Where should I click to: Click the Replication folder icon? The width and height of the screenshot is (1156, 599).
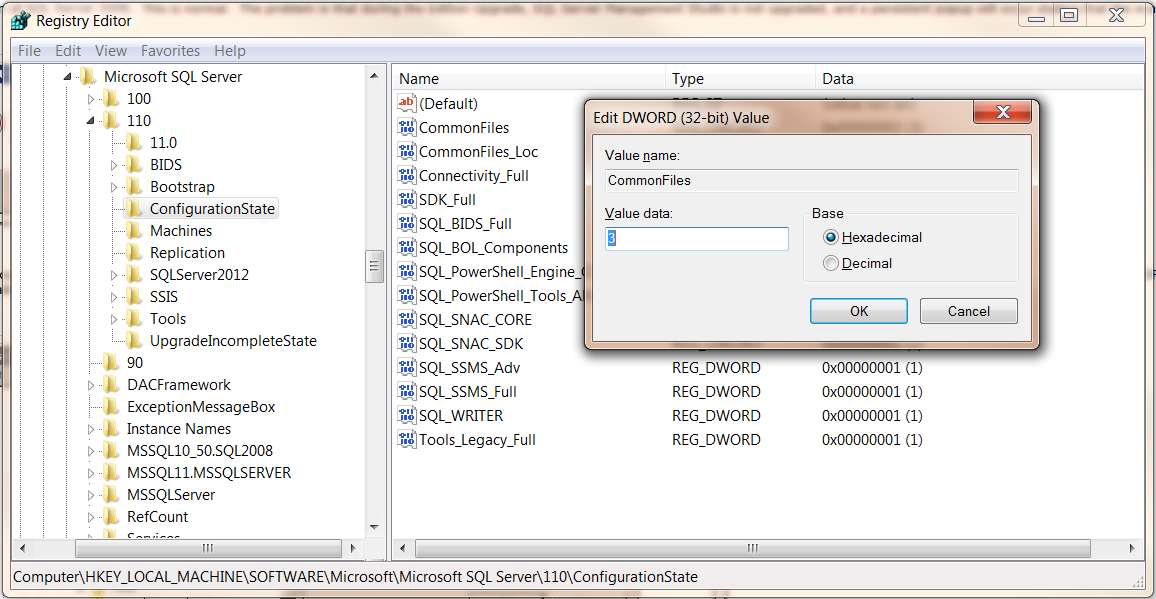click(133, 252)
